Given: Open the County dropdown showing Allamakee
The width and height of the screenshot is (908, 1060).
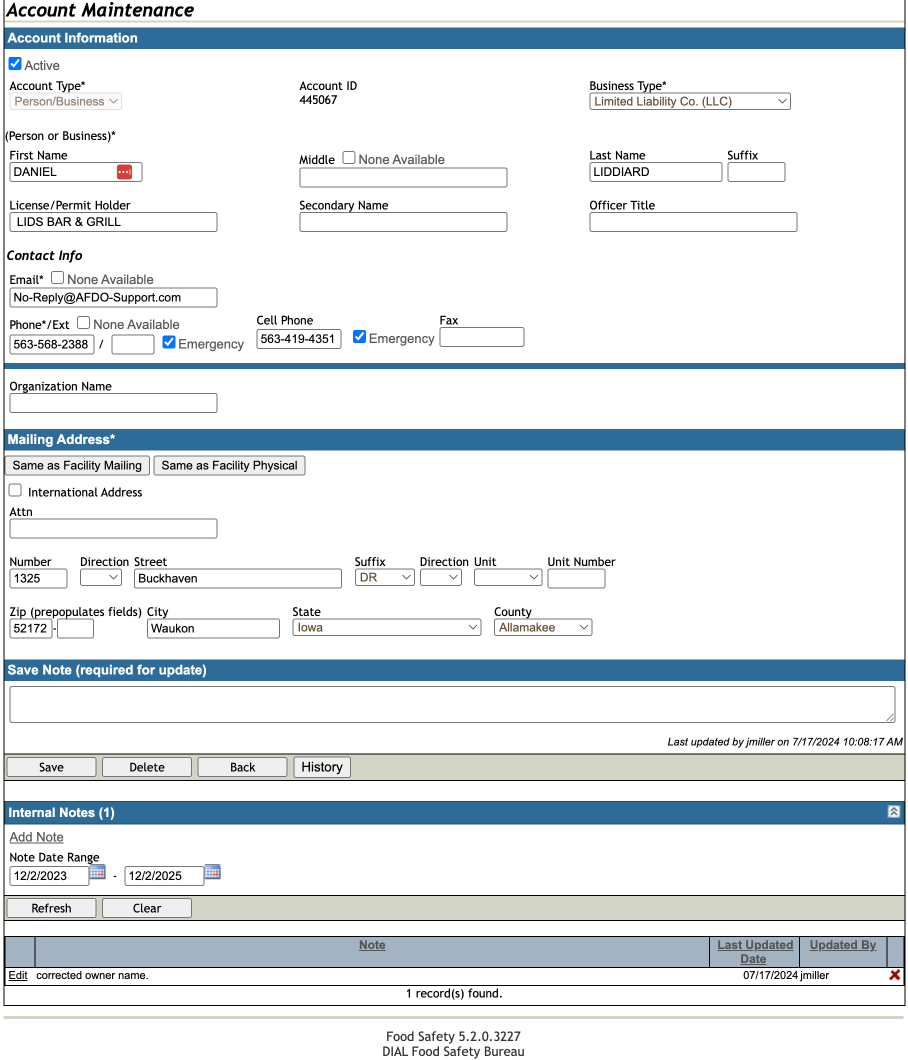Looking at the screenshot, I should [x=543, y=627].
